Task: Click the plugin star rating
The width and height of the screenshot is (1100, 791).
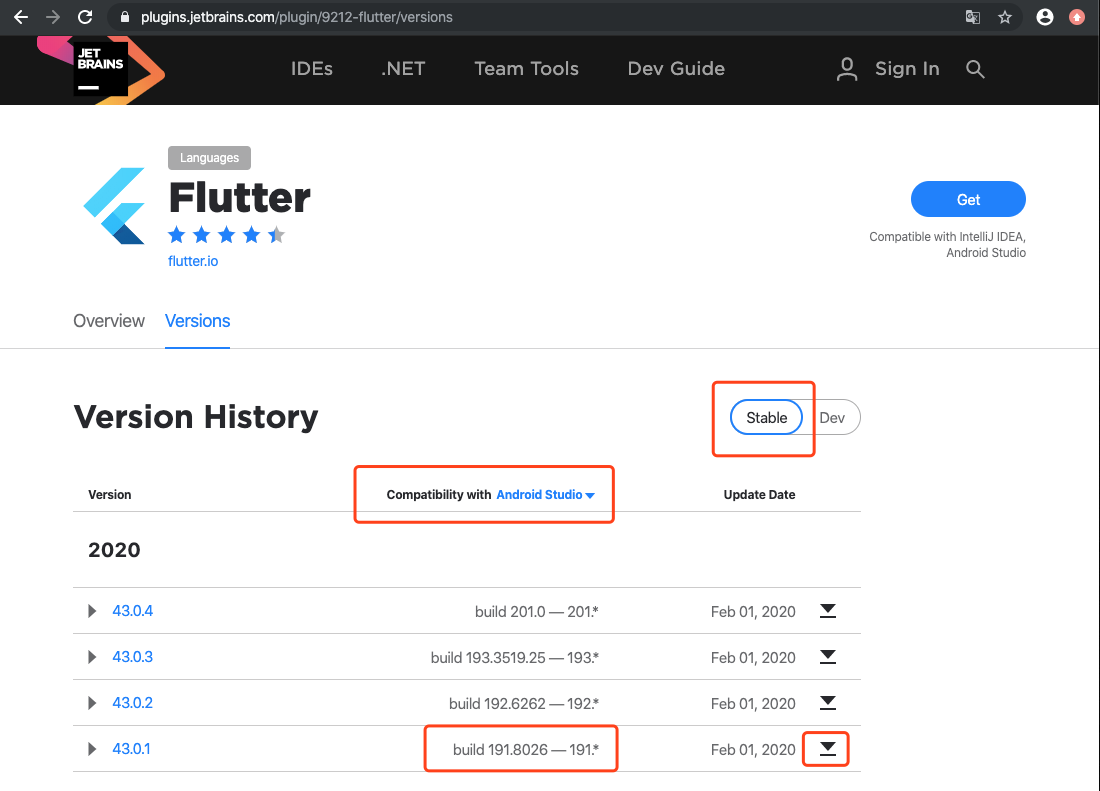Action: 226,235
